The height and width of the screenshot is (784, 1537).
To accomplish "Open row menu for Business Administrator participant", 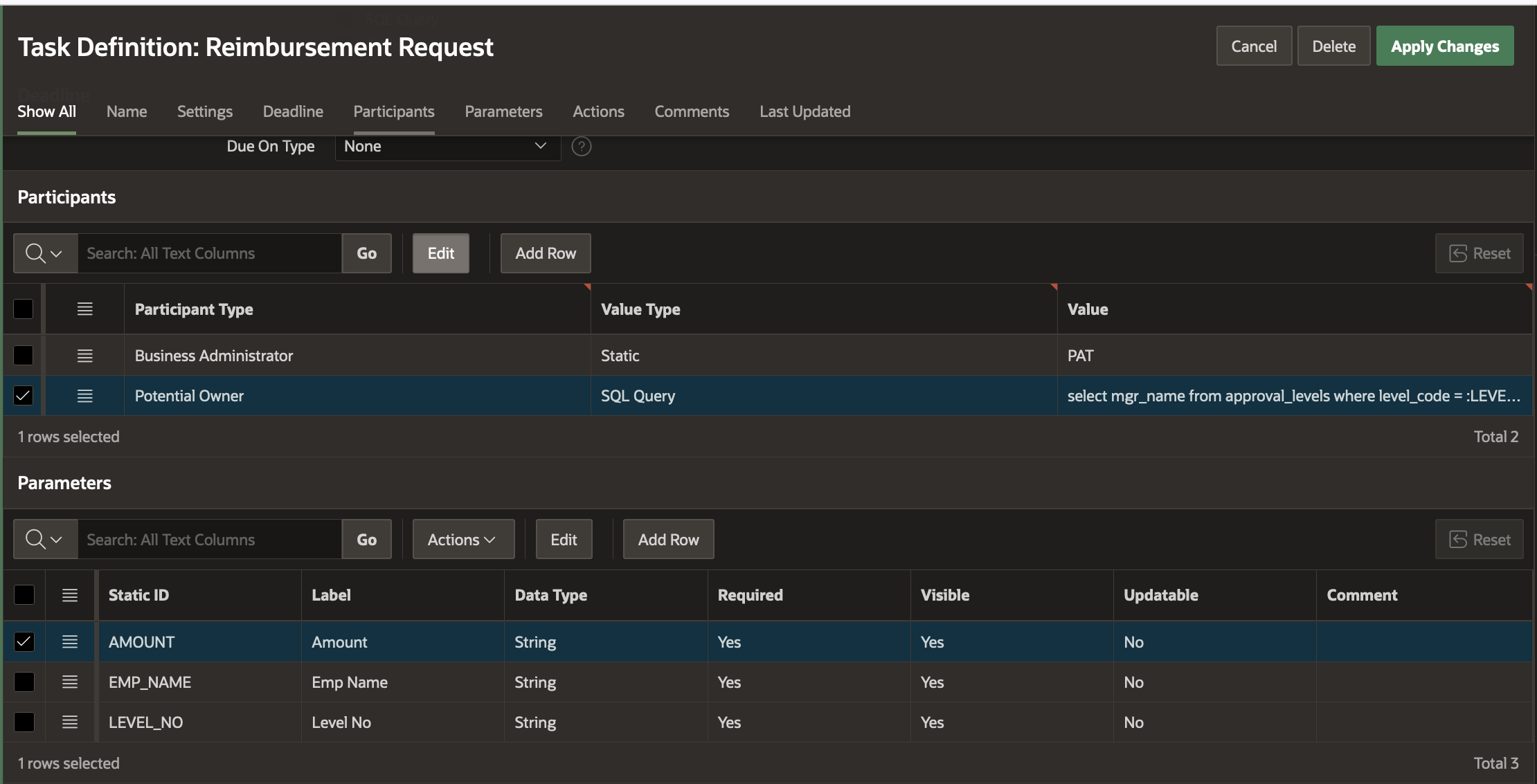I will (x=84, y=356).
